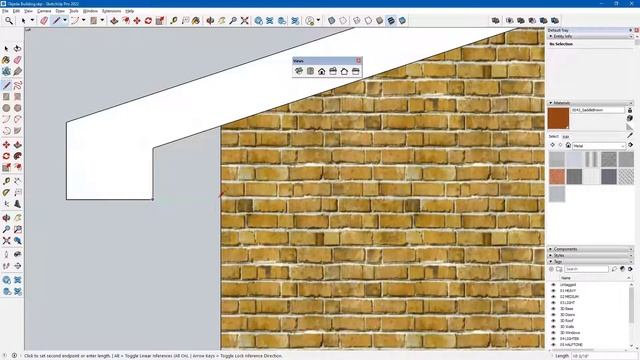
Task: Select the Rotate tool in top toolbar
Action: (x=148, y=20)
